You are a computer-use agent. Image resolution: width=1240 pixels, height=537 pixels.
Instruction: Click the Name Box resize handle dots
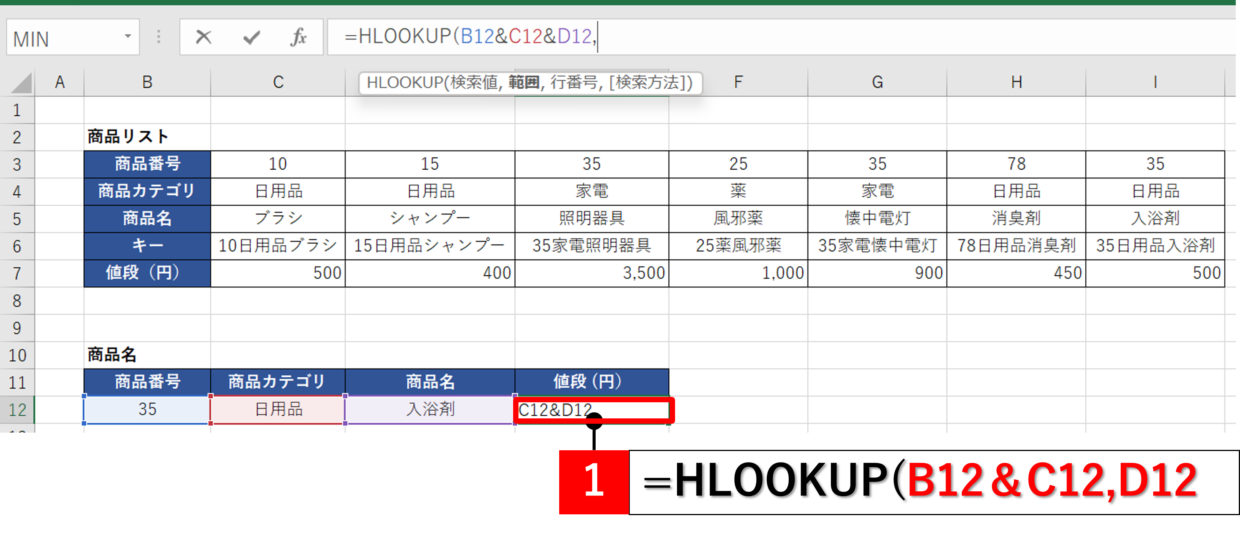(x=158, y=38)
